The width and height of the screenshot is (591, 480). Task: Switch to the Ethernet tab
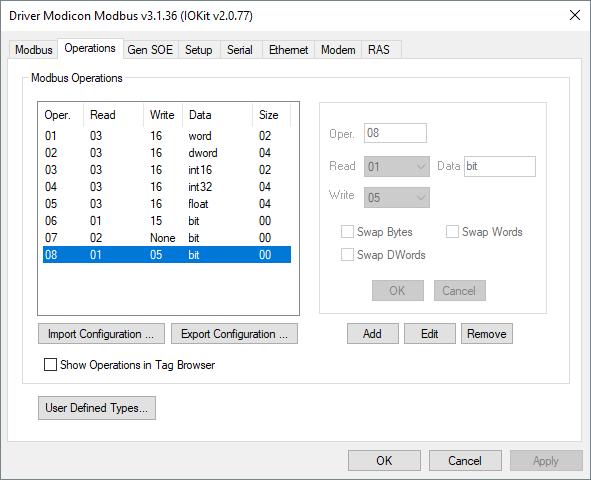pos(288,50)
